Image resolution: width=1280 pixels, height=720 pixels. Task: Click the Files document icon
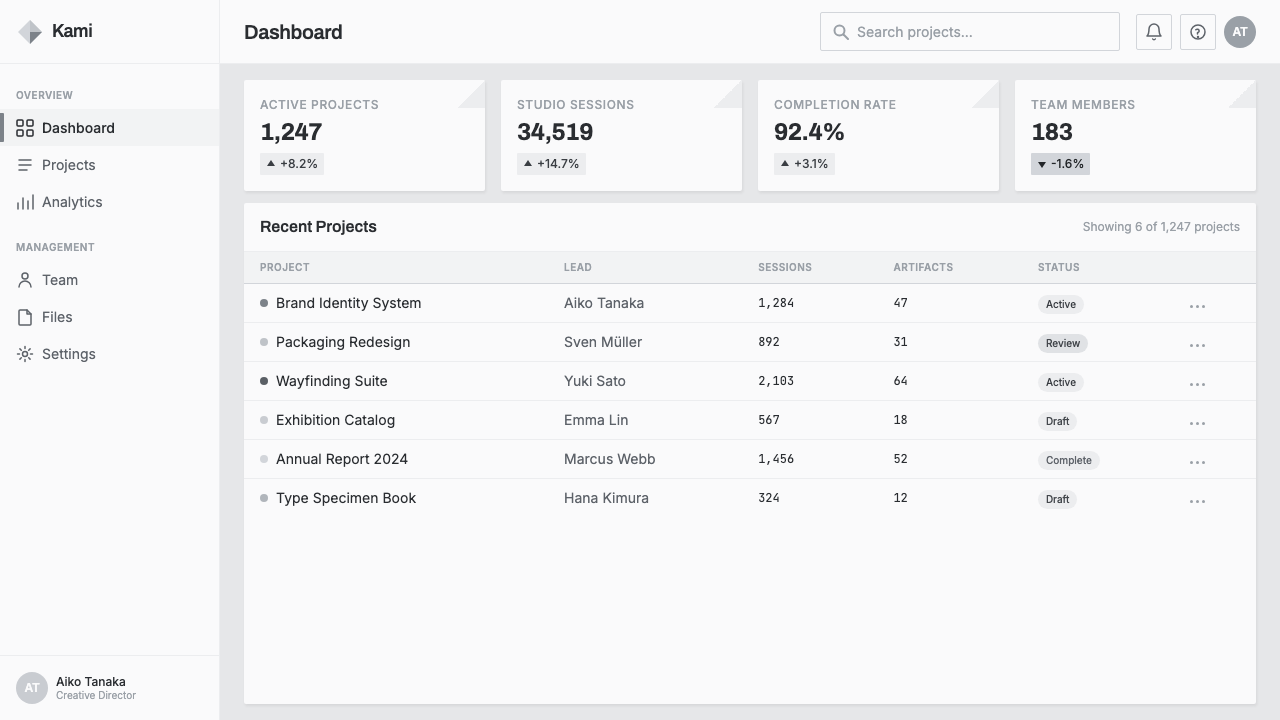click(x=25, y=317)
